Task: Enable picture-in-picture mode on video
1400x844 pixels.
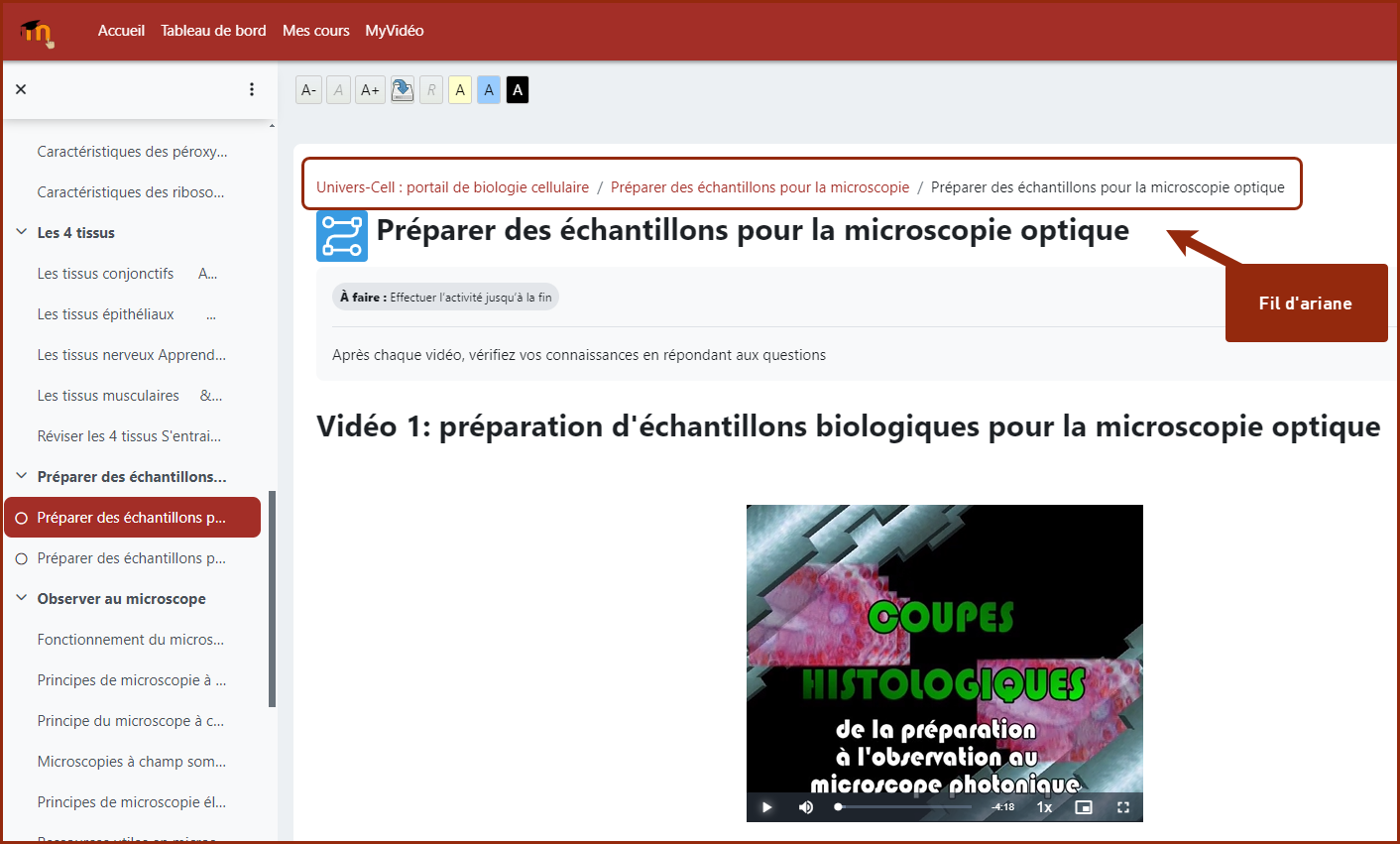Action: pyautogui.click(x=1084, y=807)
